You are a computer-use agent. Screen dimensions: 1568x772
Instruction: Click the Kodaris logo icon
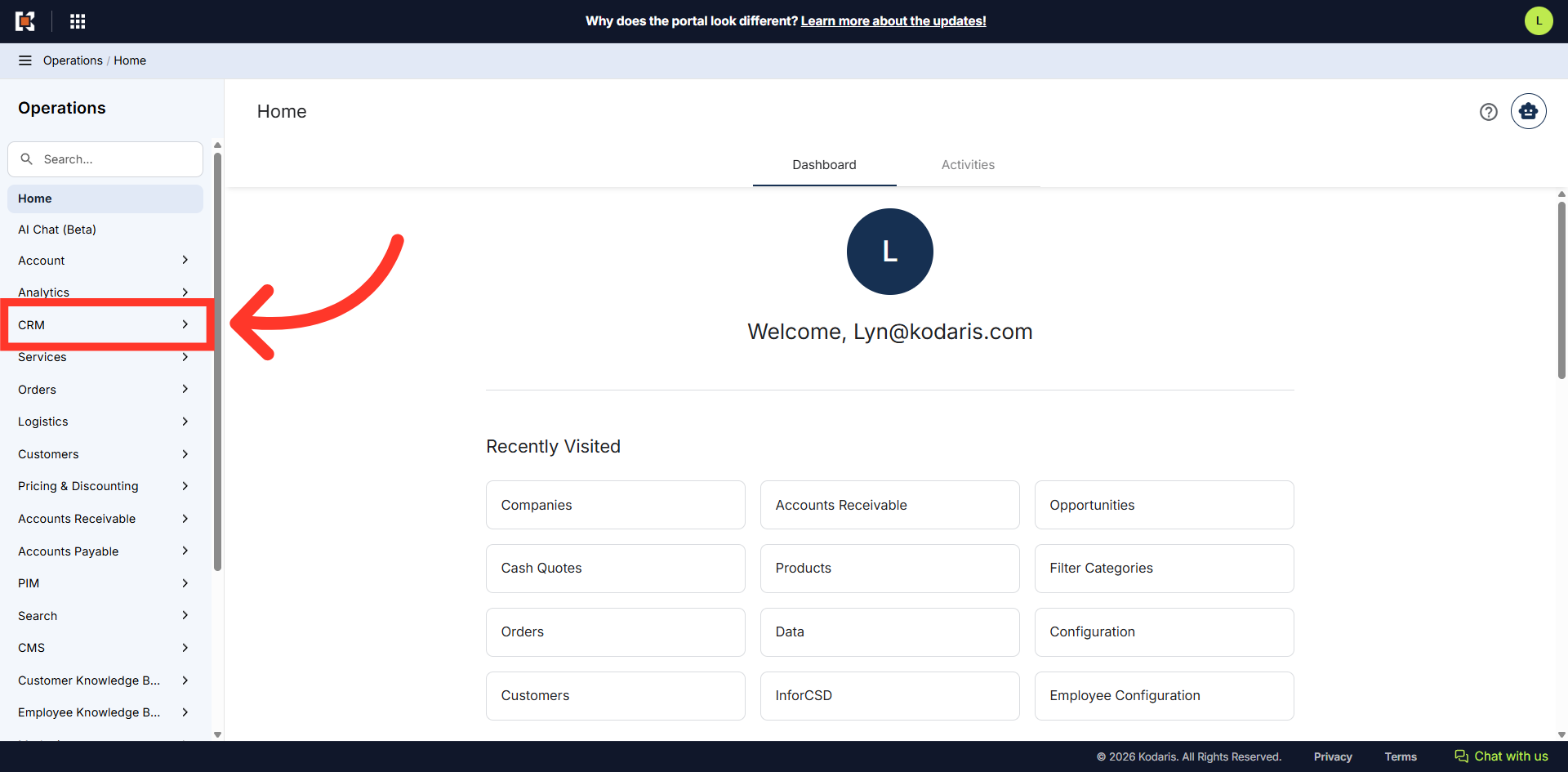[x=25, y=21]
